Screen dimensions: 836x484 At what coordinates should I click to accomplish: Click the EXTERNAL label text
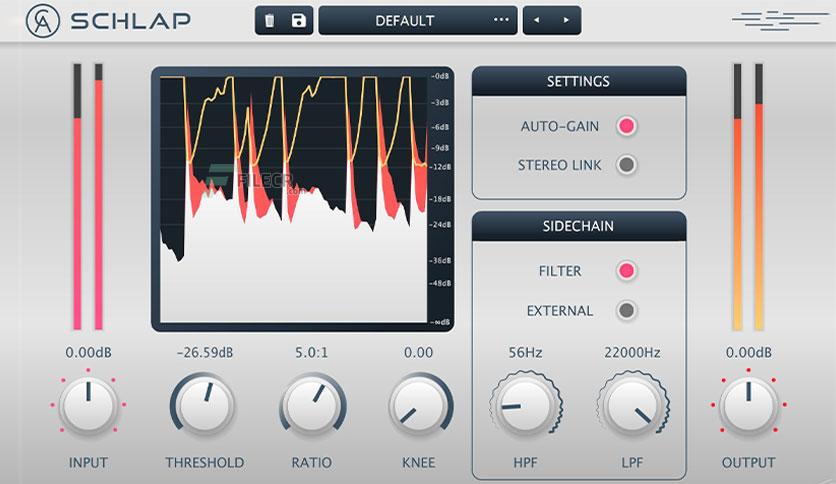[x=560, y=311]
